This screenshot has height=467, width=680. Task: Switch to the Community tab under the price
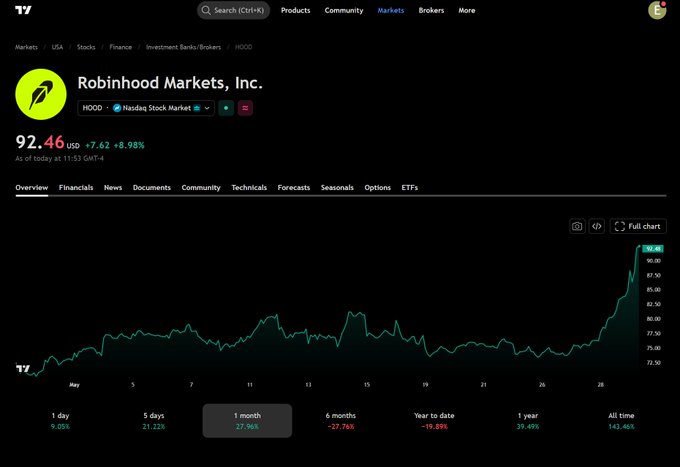201,187
